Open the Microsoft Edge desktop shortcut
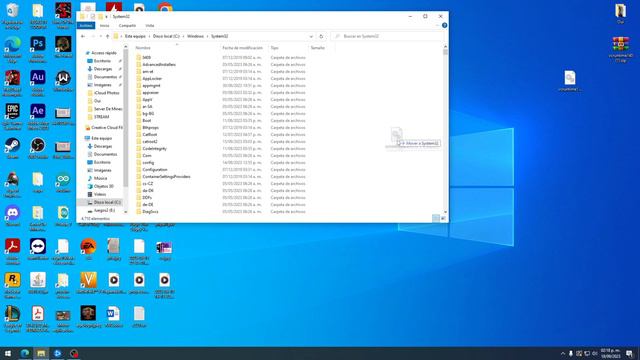This screenshot has width=640, height=360. click(x=12, y=44)
